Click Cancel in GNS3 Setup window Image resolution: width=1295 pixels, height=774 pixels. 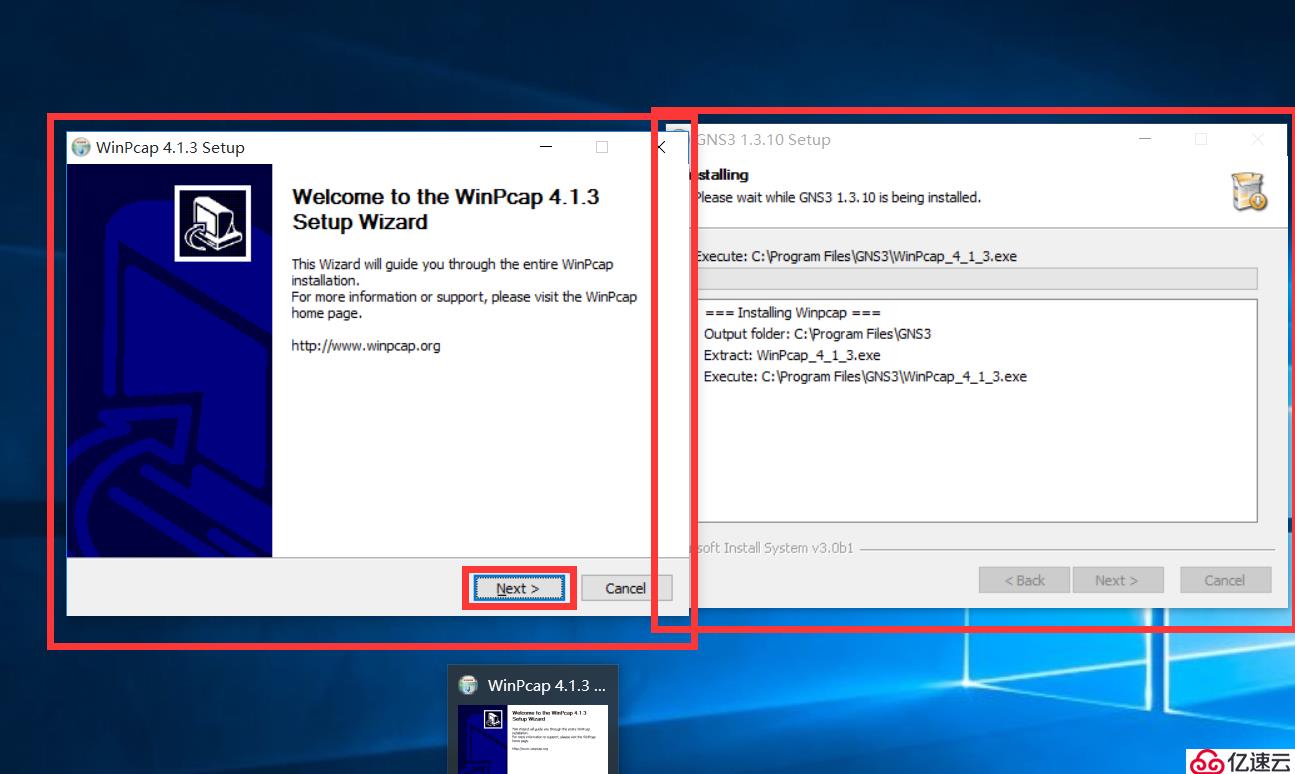tap(1225, 580)
